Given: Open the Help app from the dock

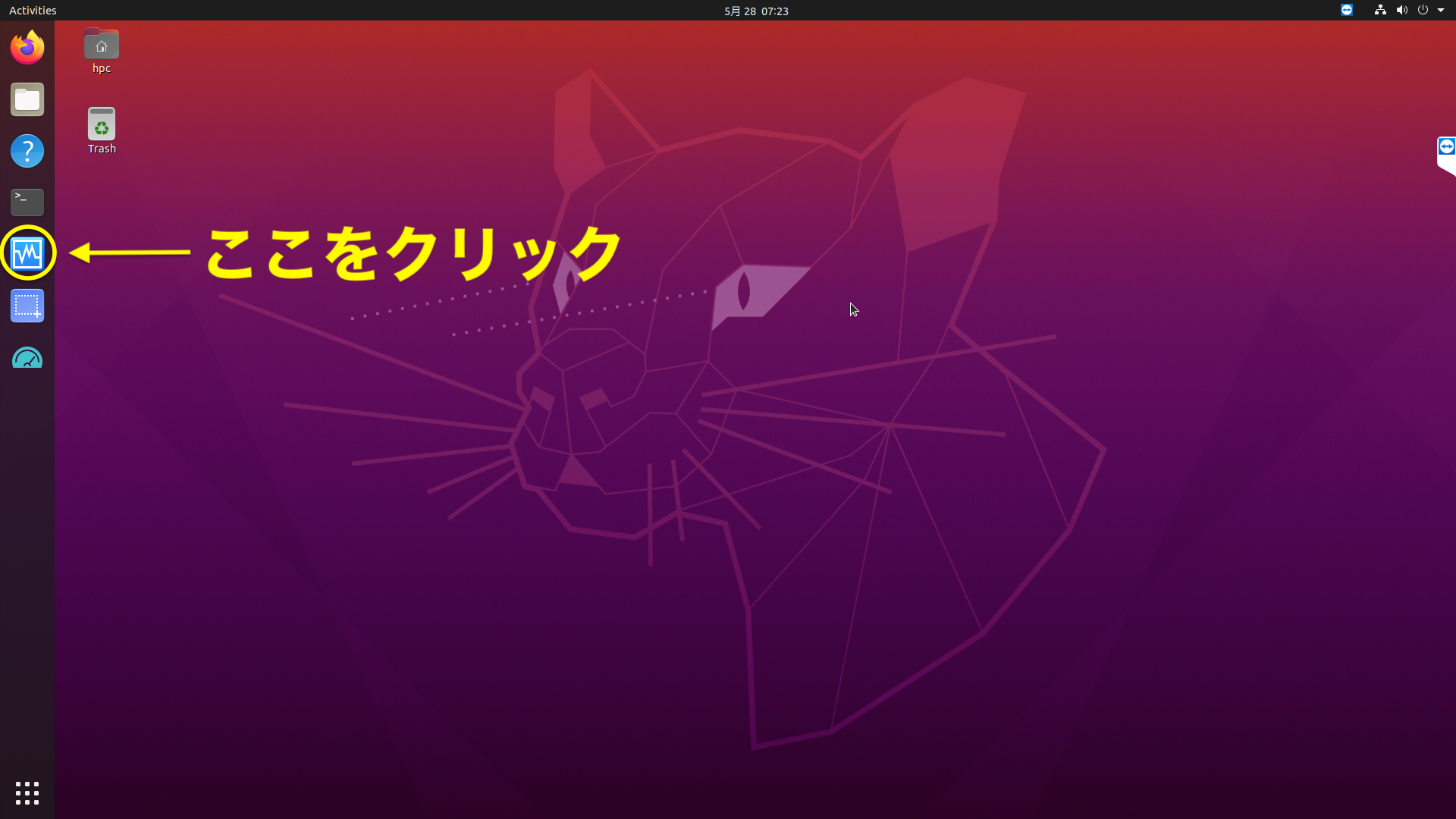Looking at the screenshot, I should pyautogui.click(x=27, y=151).
